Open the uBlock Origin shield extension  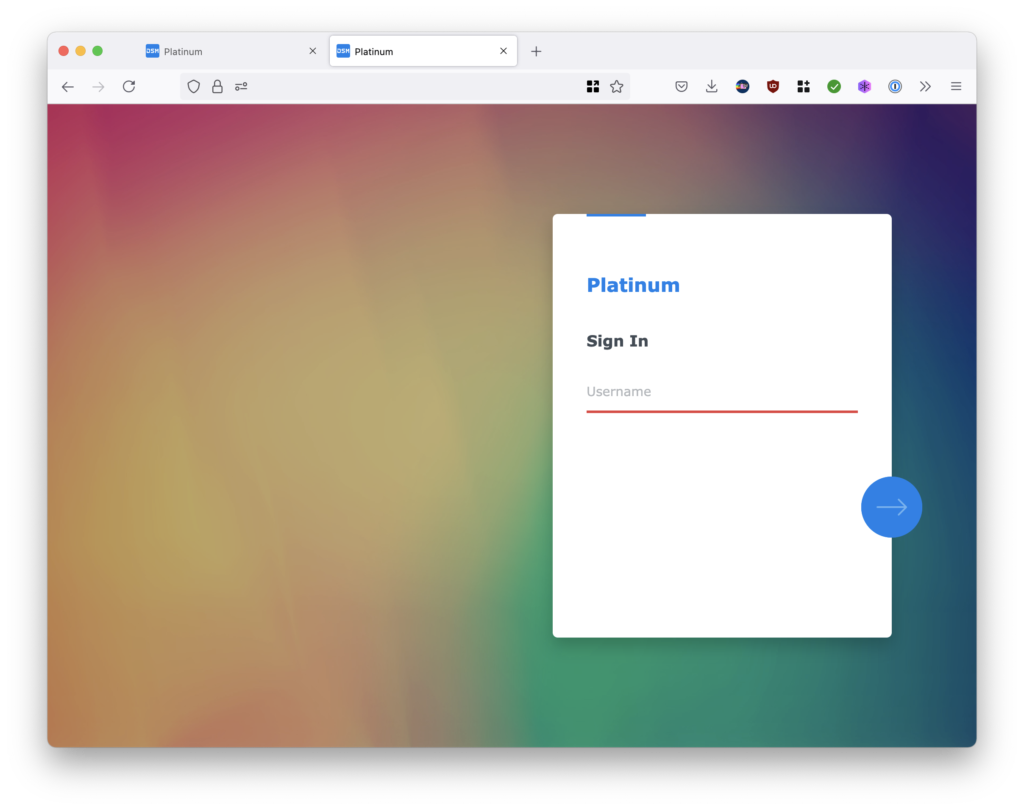click(x=773, y=86)
